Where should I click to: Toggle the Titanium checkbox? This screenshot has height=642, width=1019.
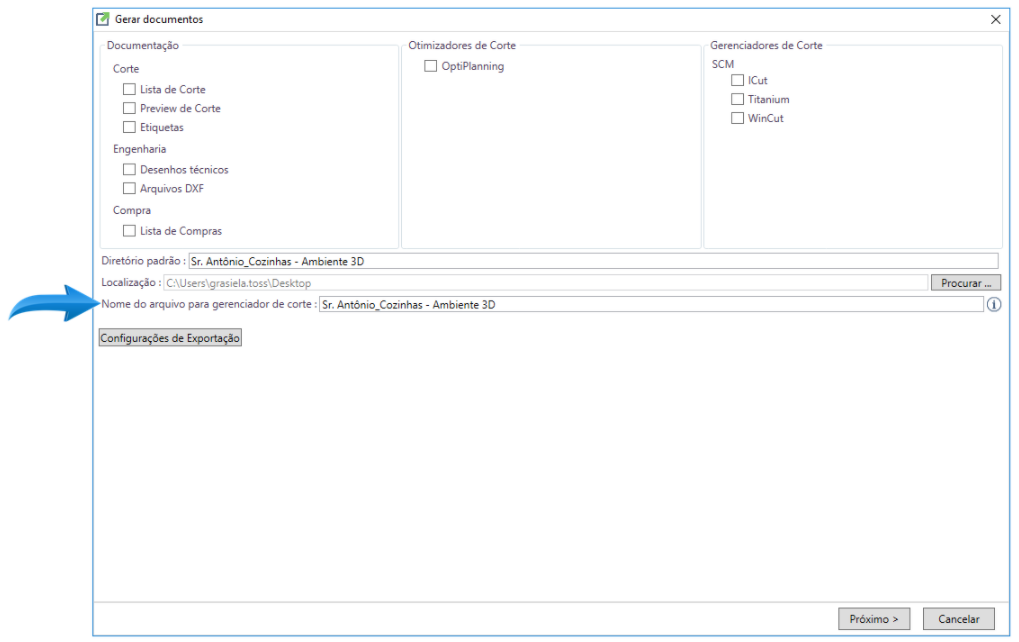pos(737,99)
